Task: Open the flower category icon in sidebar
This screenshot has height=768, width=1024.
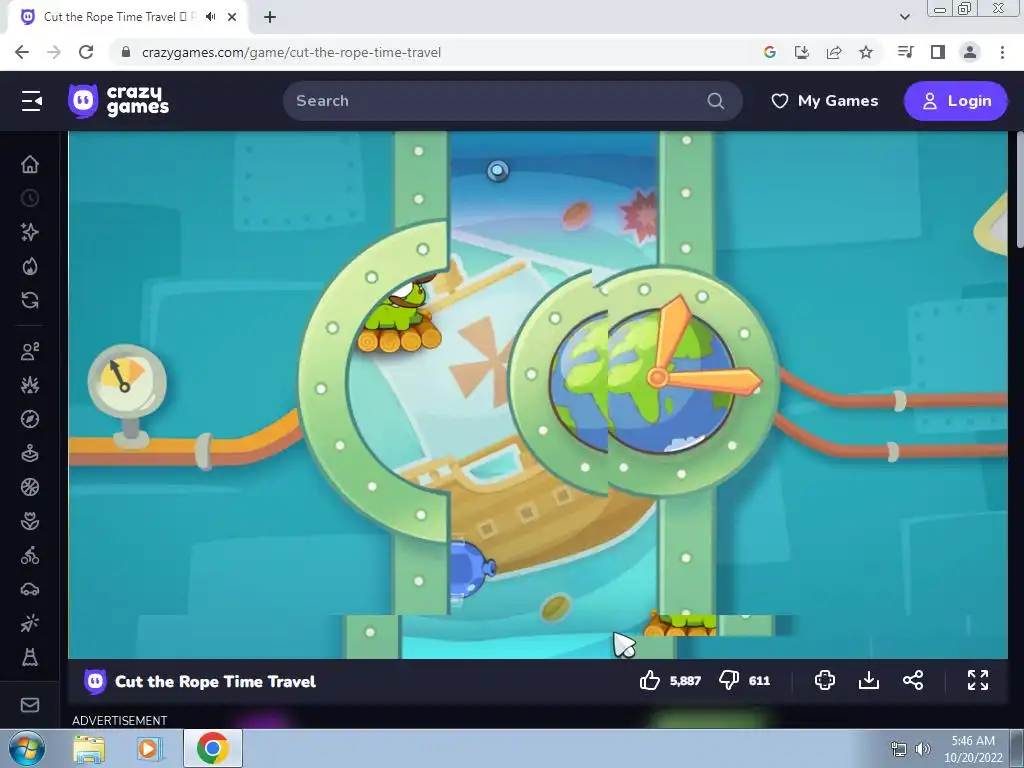Action: click(30, 521)
